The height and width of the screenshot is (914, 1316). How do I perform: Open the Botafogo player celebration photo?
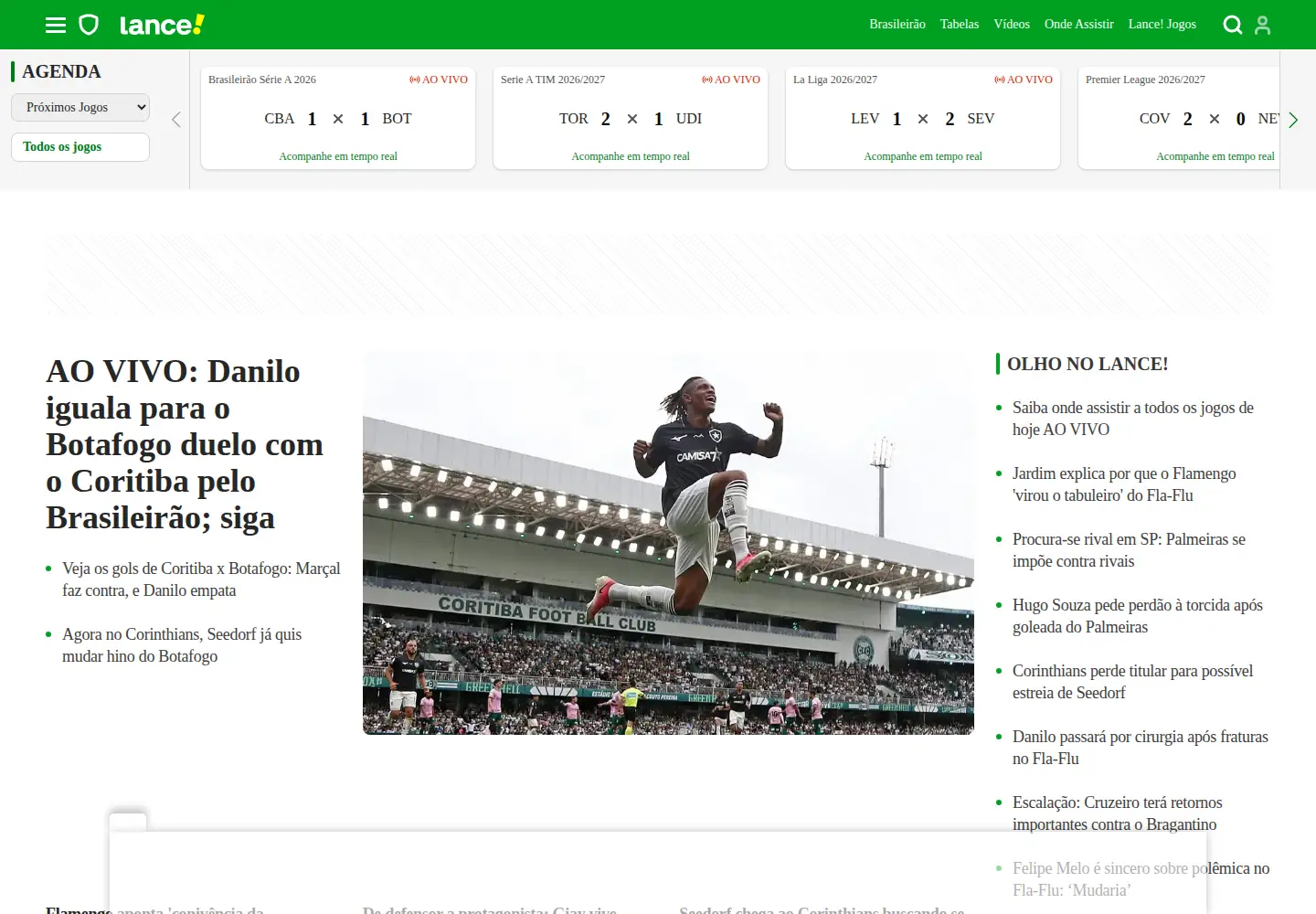click(x=668, y=543)
